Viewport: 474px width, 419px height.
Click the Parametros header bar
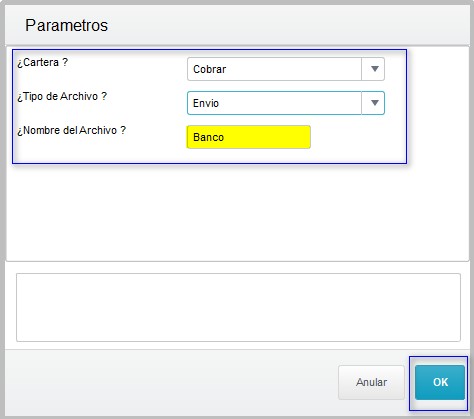click(237, 25)
